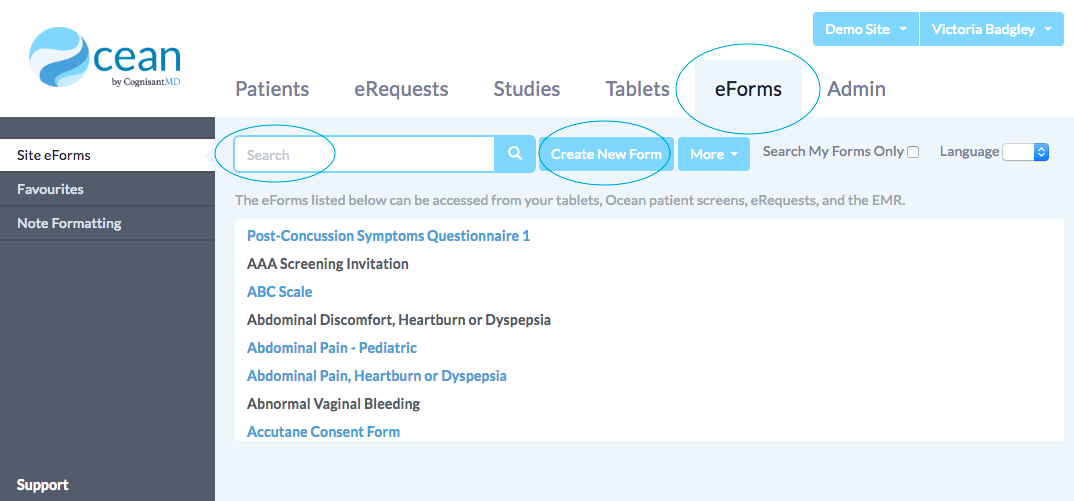
Task: Open Note Formatting in the sidebar
Action: 69,223
